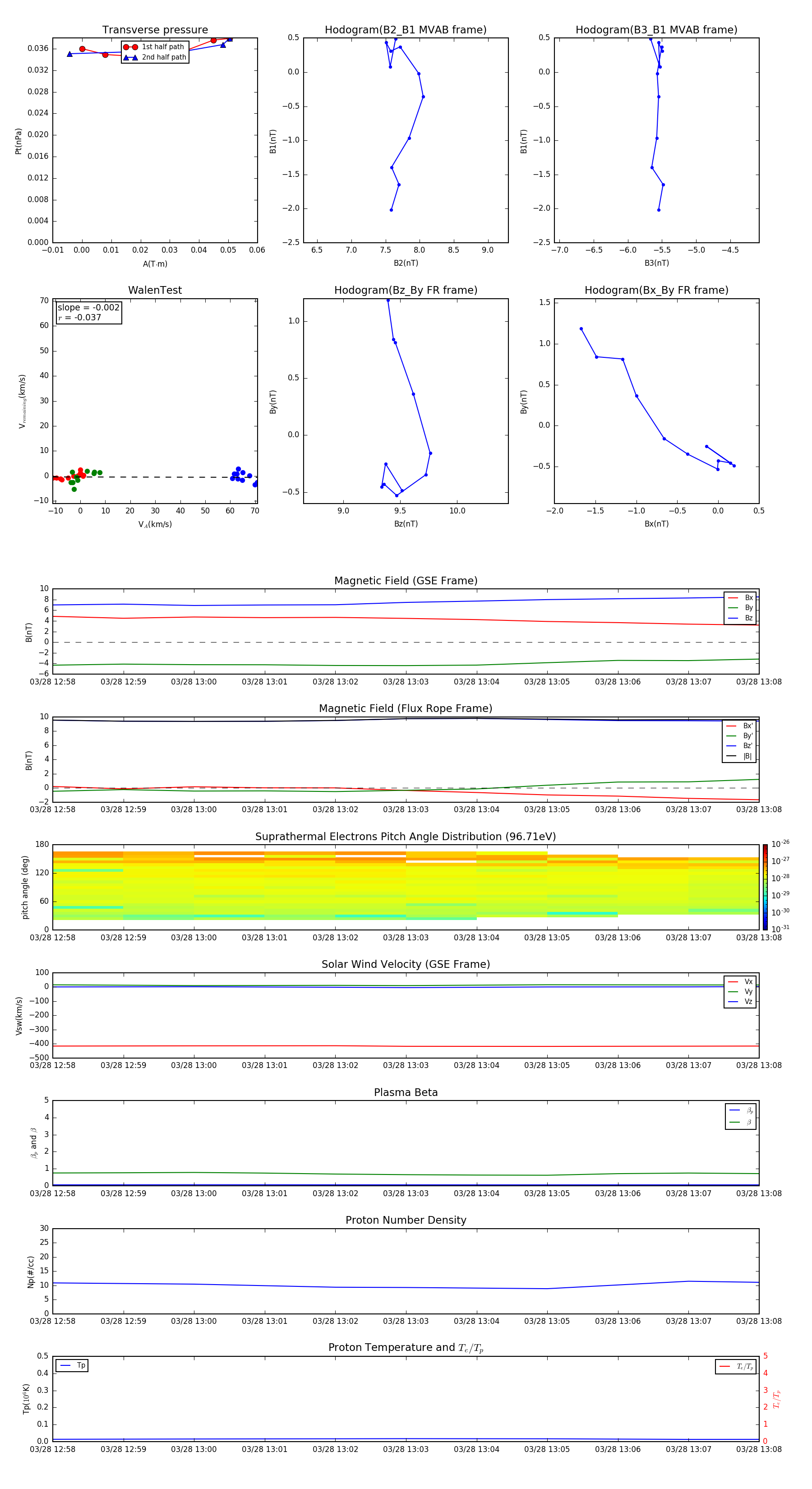Image resolution: width=812 pixels, height=1489 pixels.
Task: Click the 'V_remaining(km/s)' y-axis label
Action: click(x=22, y=401)
